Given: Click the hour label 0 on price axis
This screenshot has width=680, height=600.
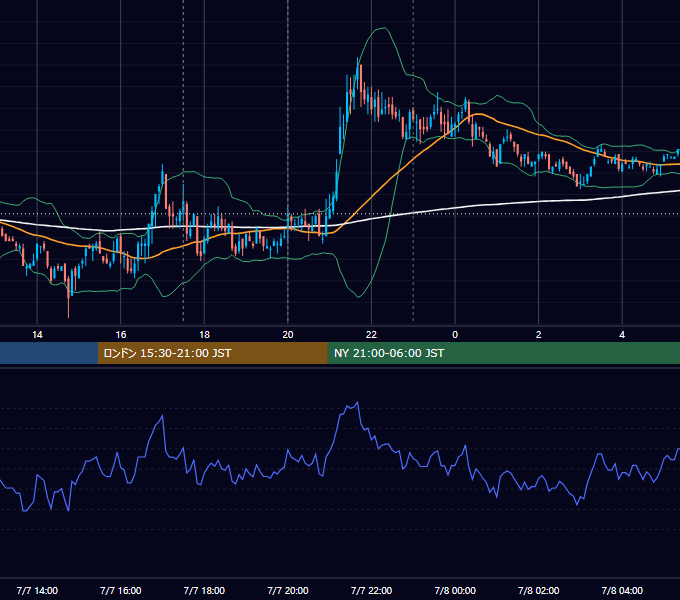Looking at the screenshot, I should 455,335.
